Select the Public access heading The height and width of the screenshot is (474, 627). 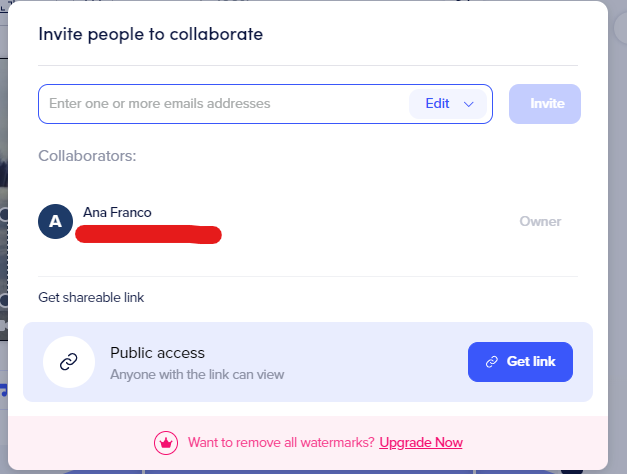coord(157,353)
